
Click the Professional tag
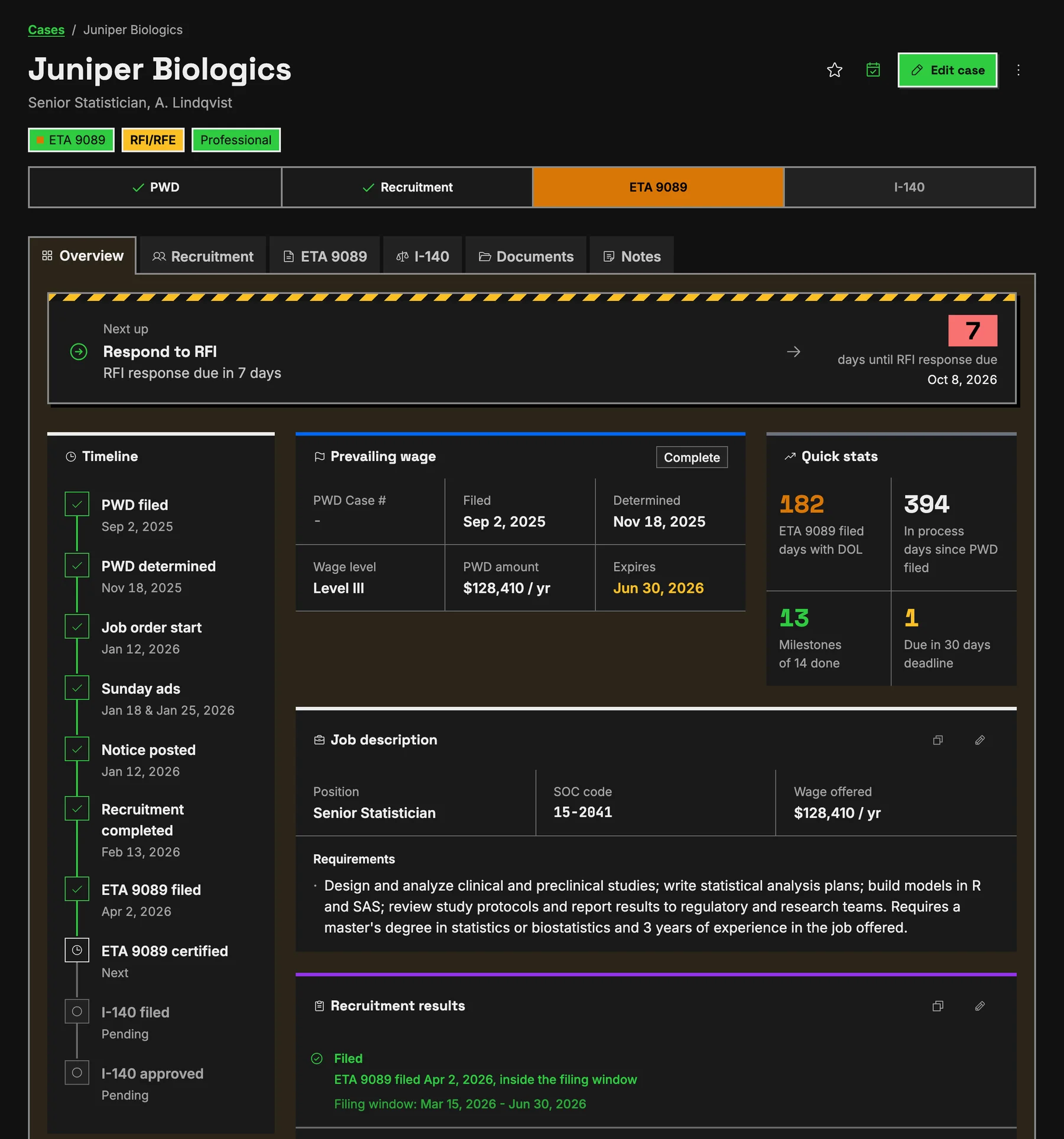[x=236, y=140]
